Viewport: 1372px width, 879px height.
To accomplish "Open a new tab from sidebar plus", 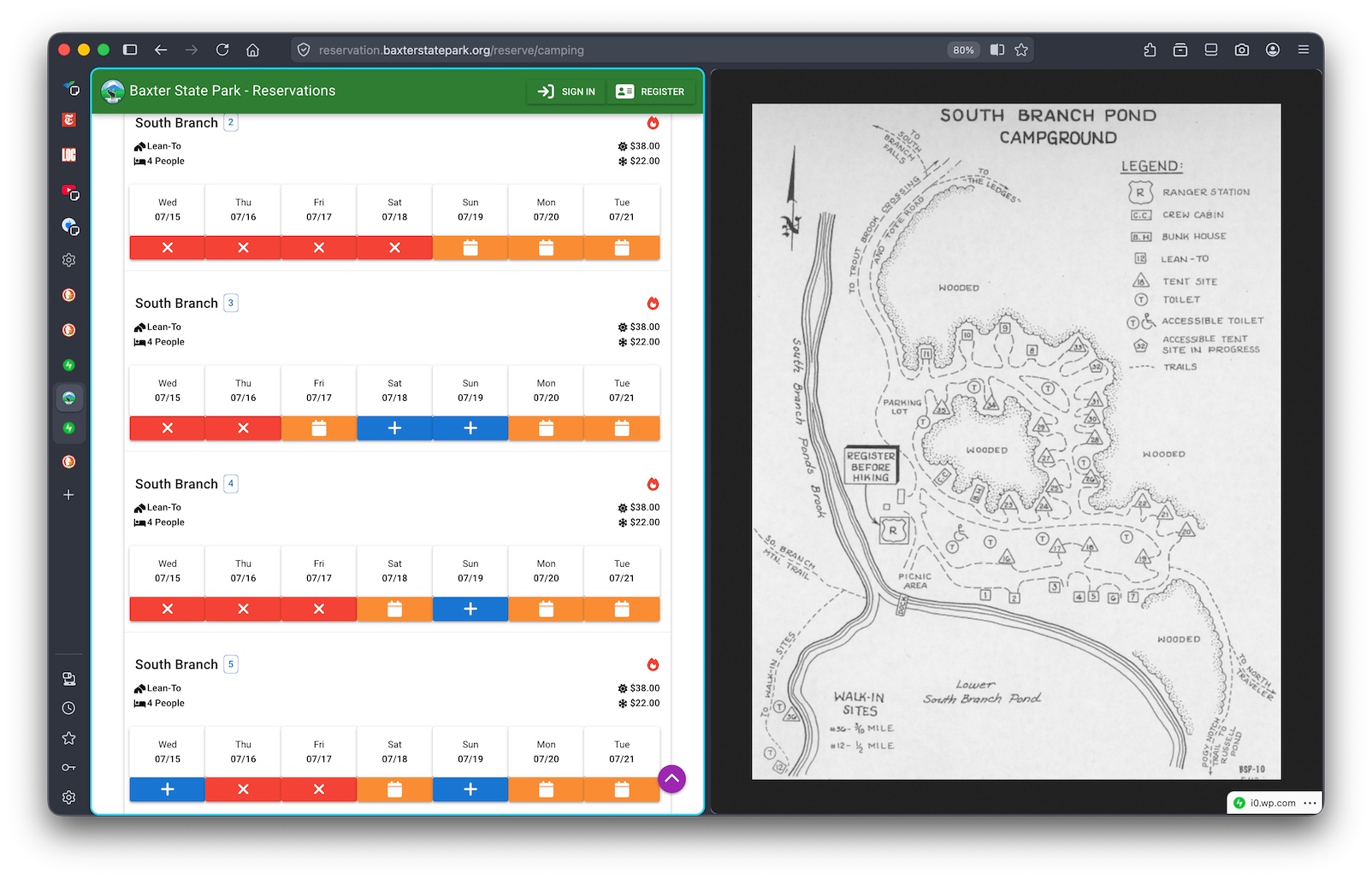I will tap(69, 495).
